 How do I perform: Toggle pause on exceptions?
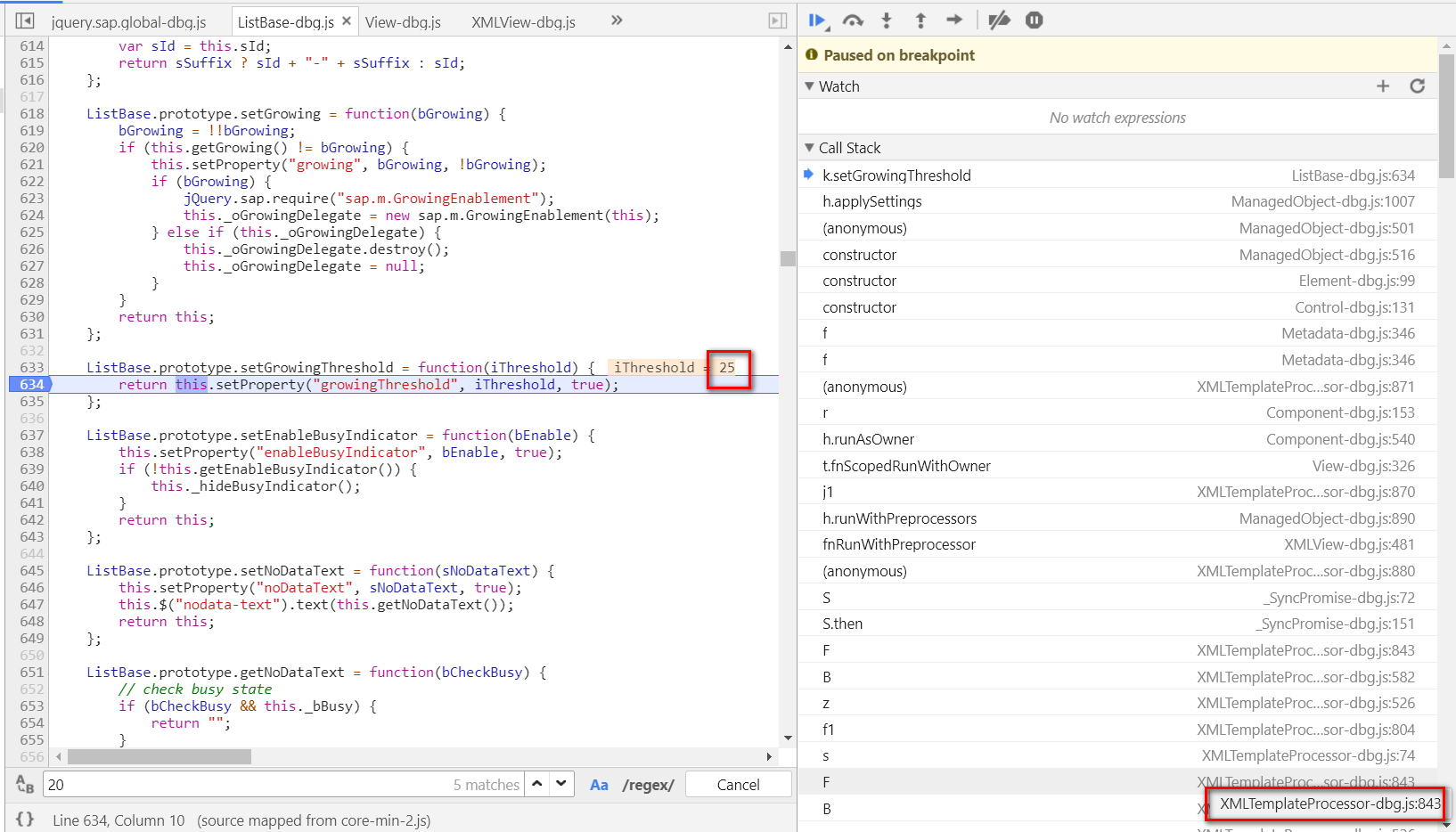coord(1034,20)
